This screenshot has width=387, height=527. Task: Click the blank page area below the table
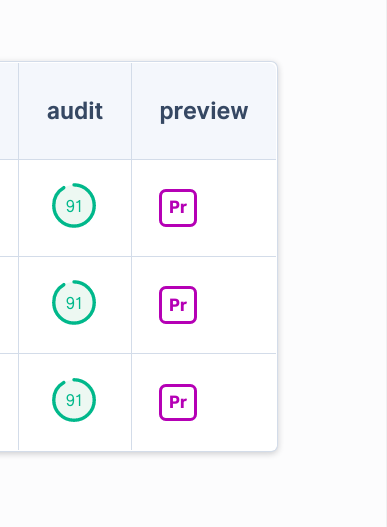(x=193, y=491)
